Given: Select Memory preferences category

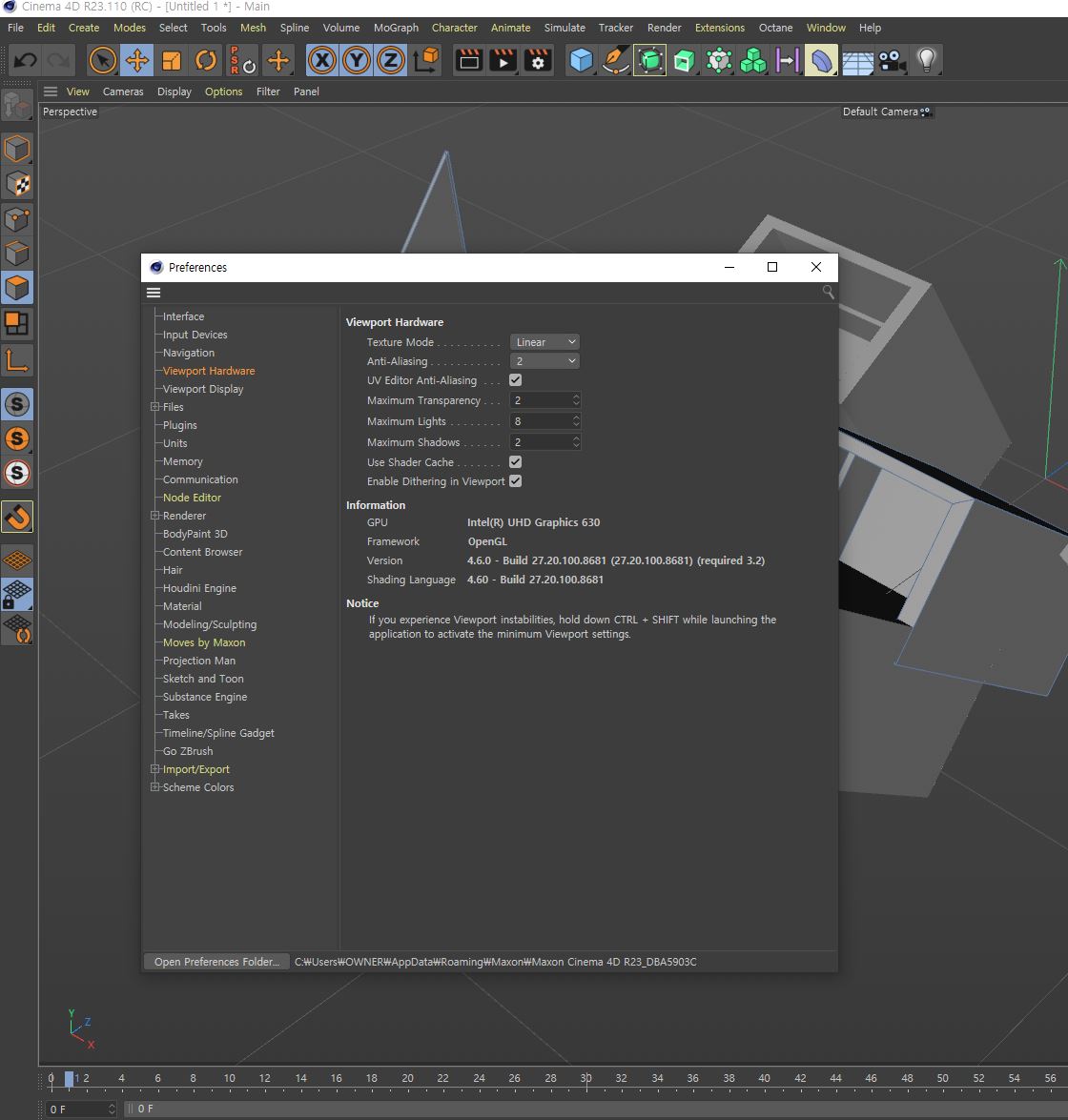Looking at the screenshot, I should pos(183,461).
